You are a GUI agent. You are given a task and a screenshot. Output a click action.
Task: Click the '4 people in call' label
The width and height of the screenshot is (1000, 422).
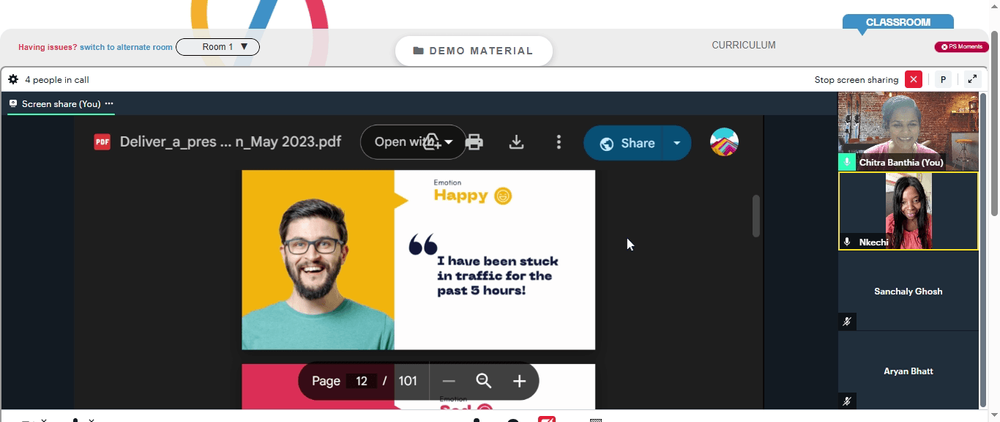(57, 80)
